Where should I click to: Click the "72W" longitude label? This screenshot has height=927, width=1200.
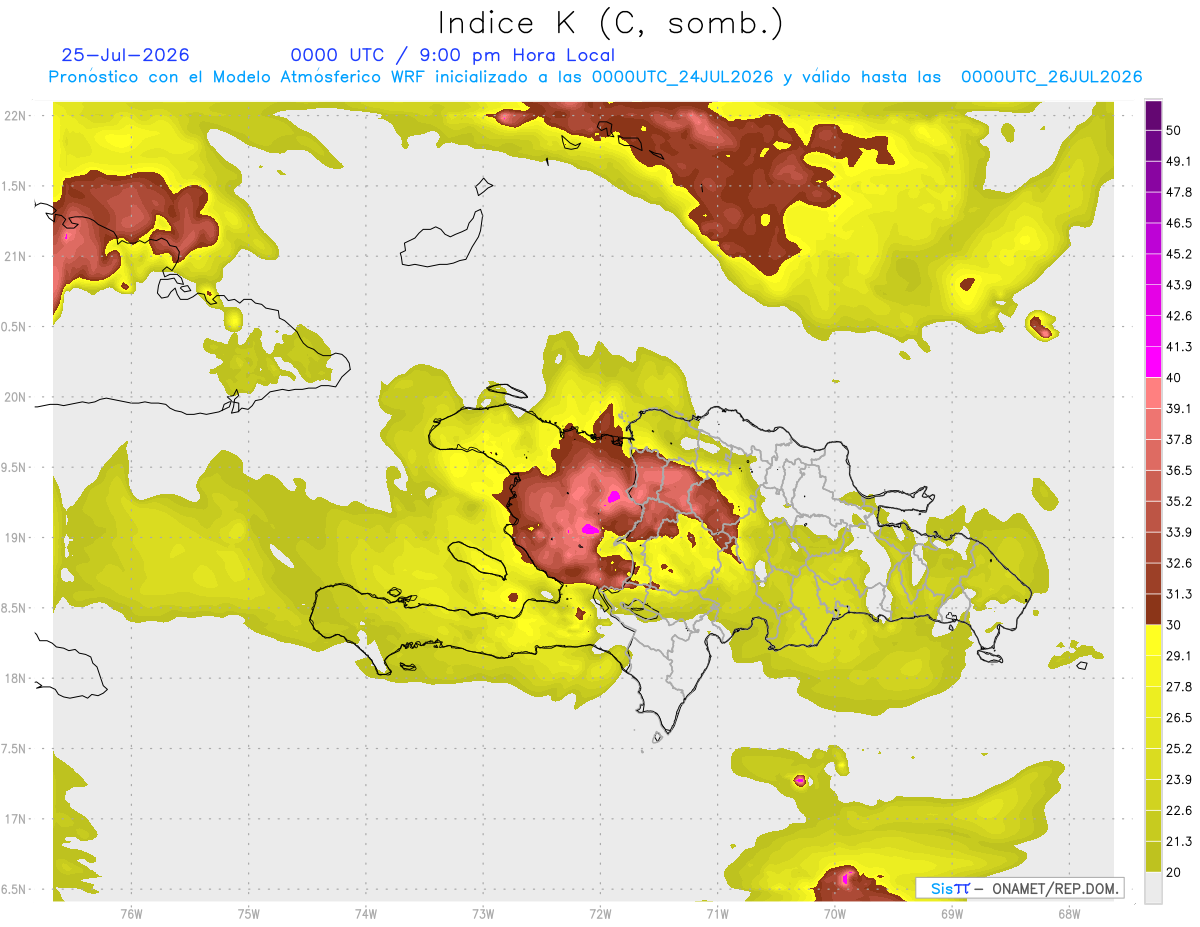tap(600, 914)
